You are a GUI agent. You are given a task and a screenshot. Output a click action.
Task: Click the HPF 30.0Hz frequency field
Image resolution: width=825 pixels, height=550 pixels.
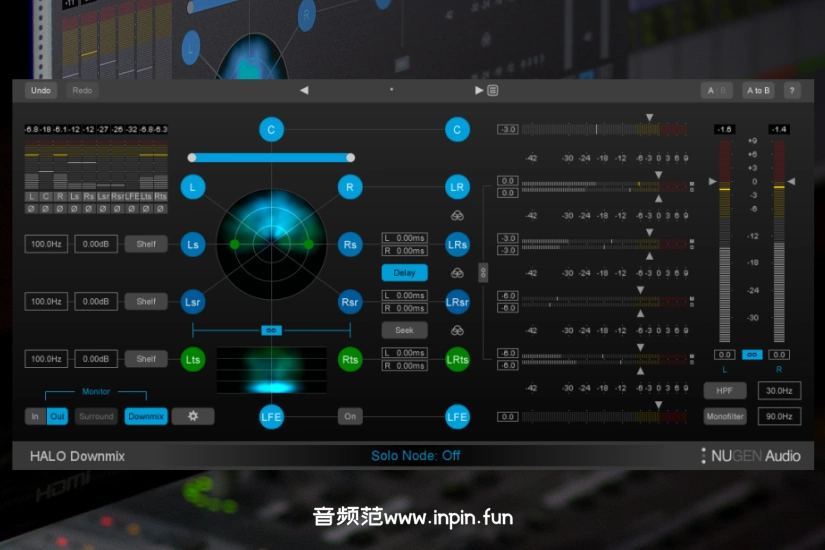pyautogui.click(x=779, y=391)
